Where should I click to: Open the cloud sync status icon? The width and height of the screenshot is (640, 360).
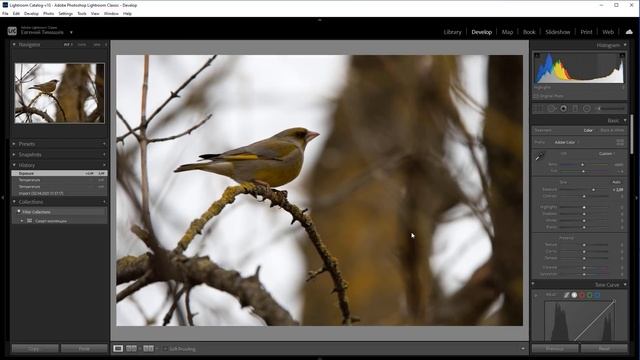tap(629, 32)
